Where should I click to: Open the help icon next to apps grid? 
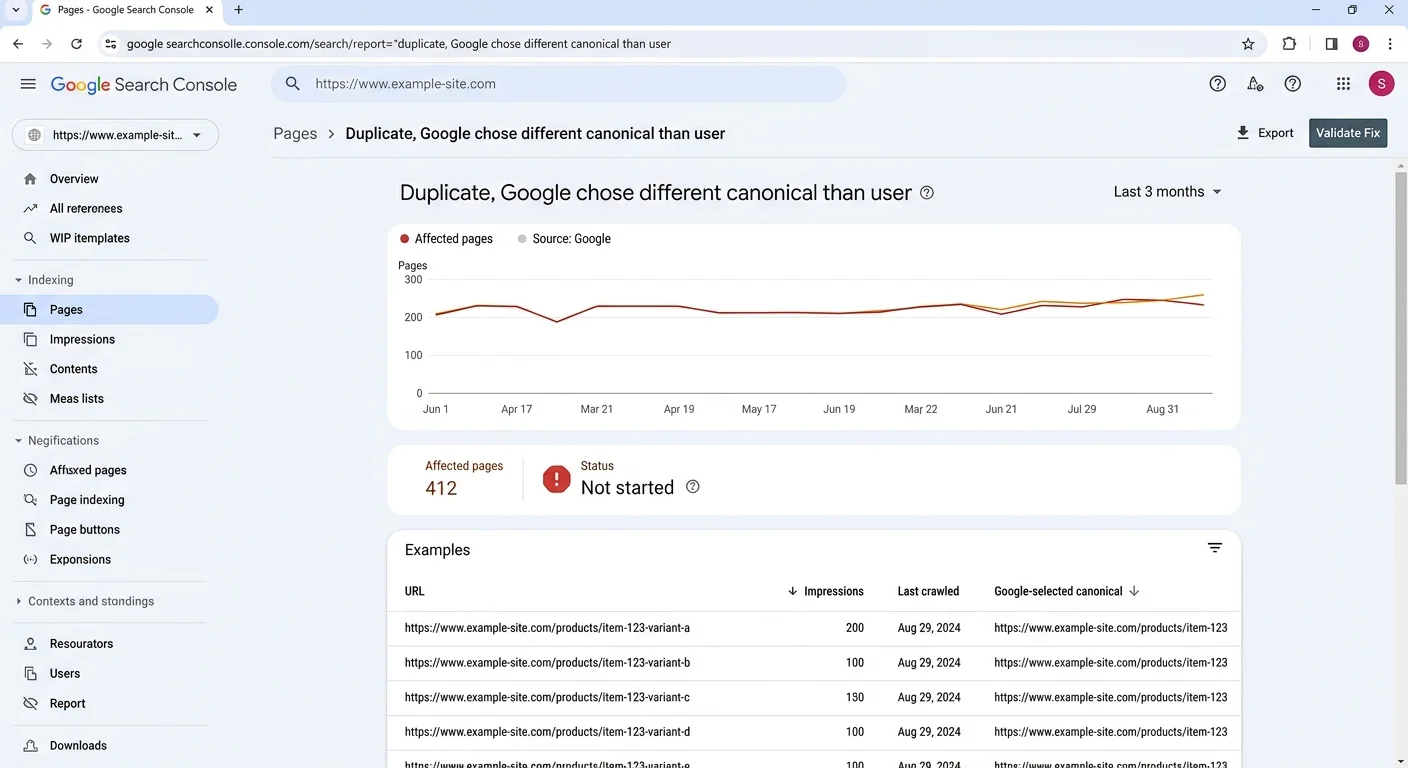click(1293, 84)
